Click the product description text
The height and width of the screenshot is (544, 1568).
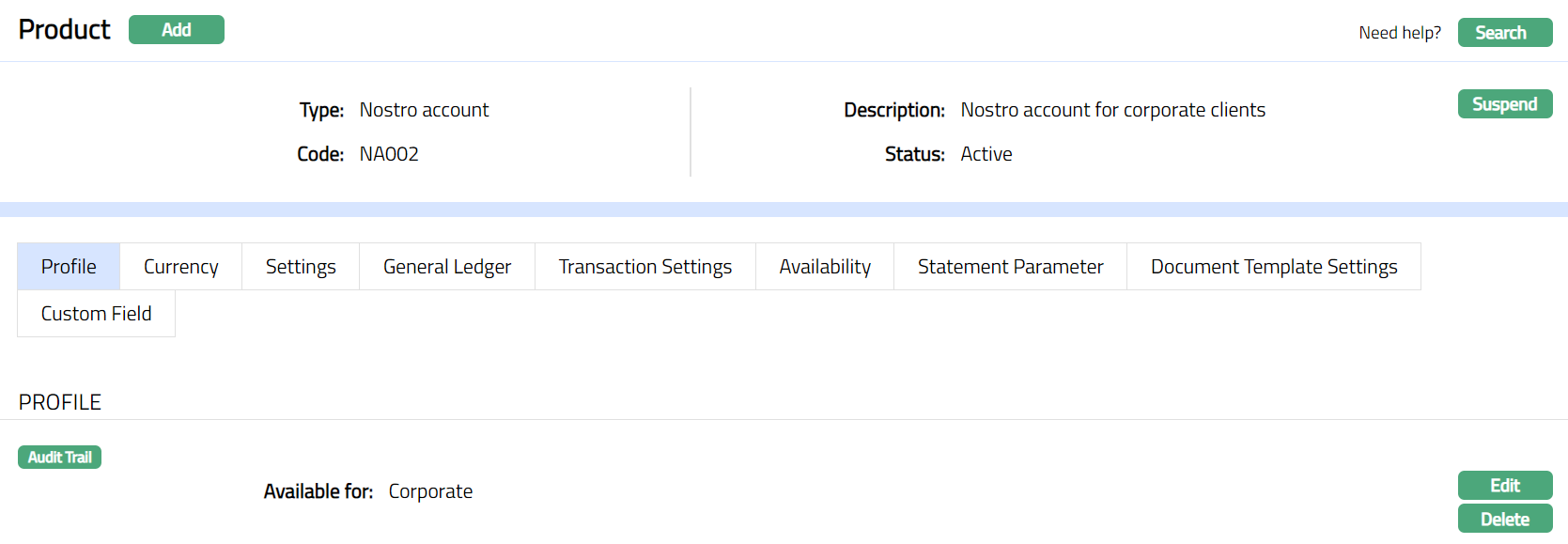tap(1112, 110)
